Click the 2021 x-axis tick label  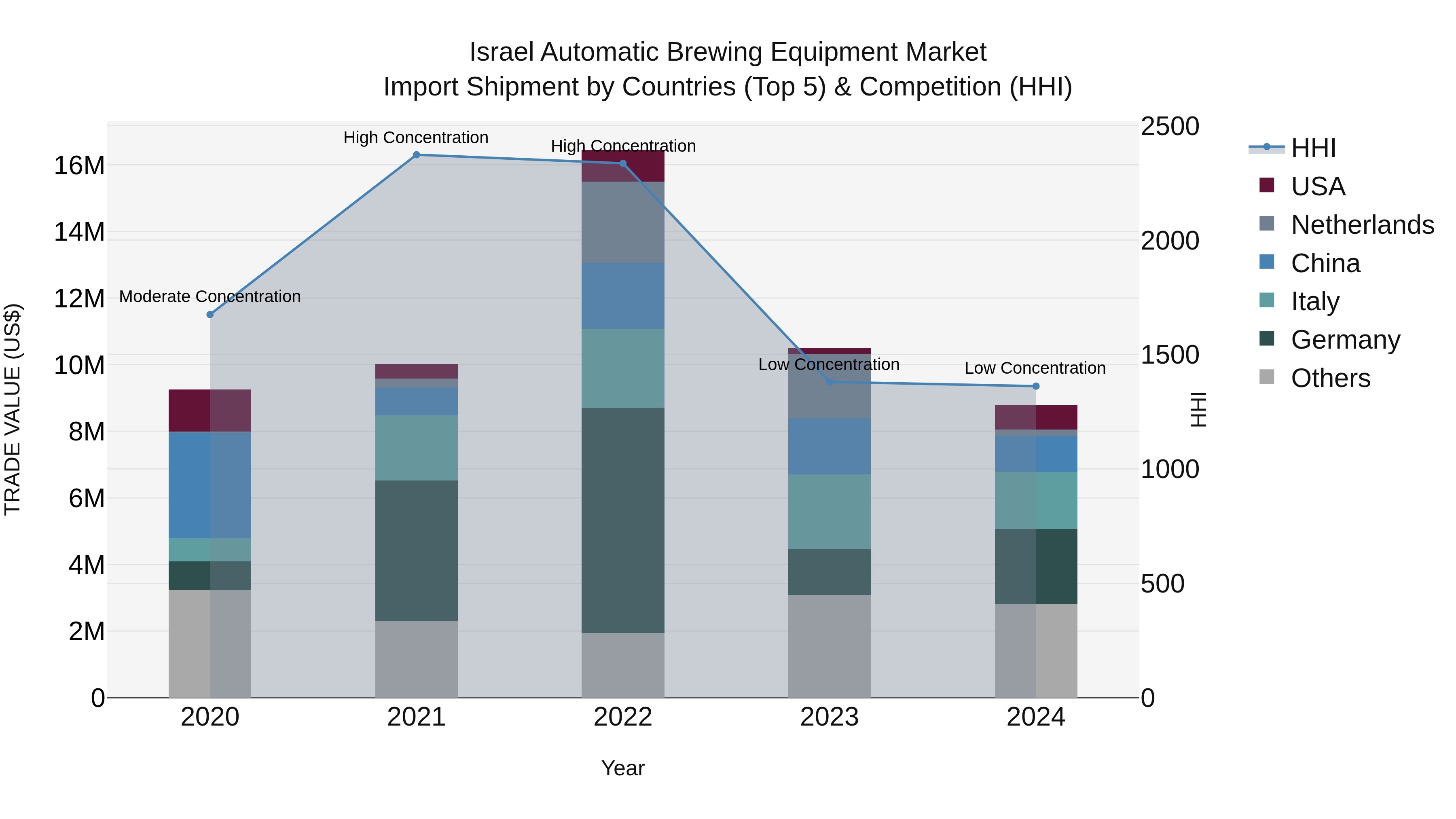[x=417, y=717]
